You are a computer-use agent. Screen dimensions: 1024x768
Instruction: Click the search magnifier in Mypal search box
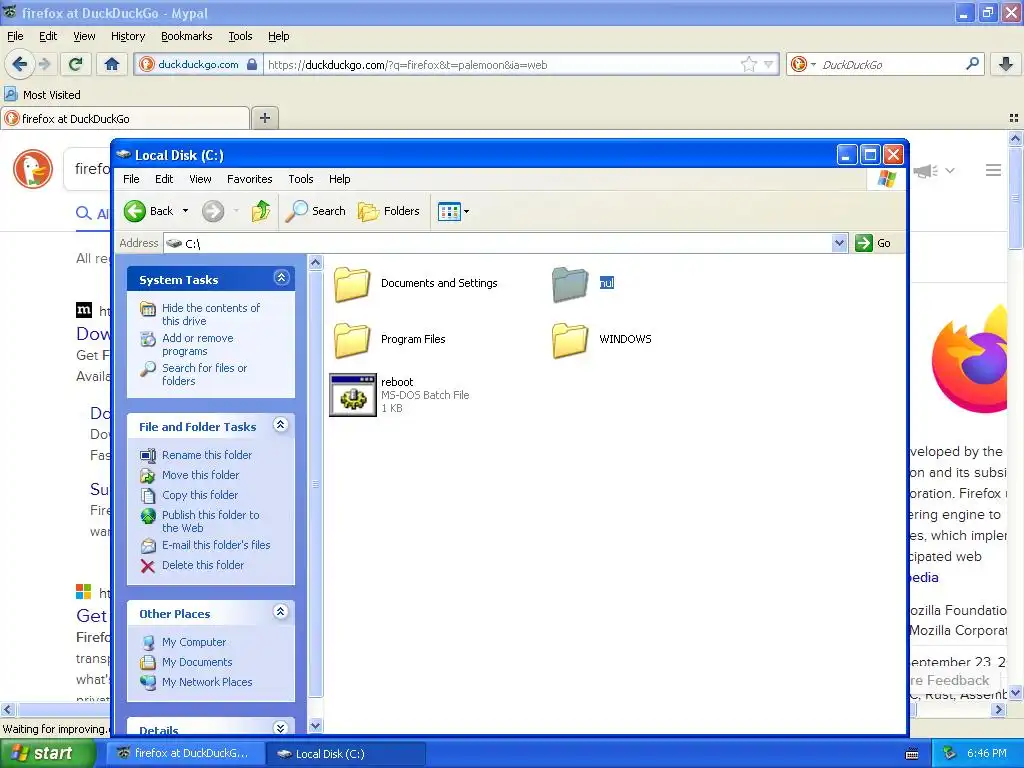(972, 64)
